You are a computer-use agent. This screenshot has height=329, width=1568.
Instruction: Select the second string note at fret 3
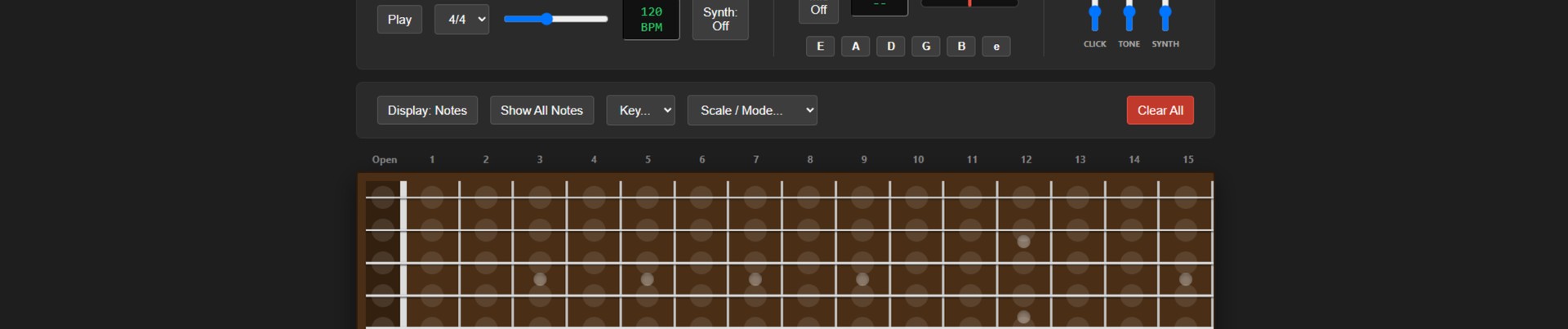pyautogui.click(x=540, y=229)
